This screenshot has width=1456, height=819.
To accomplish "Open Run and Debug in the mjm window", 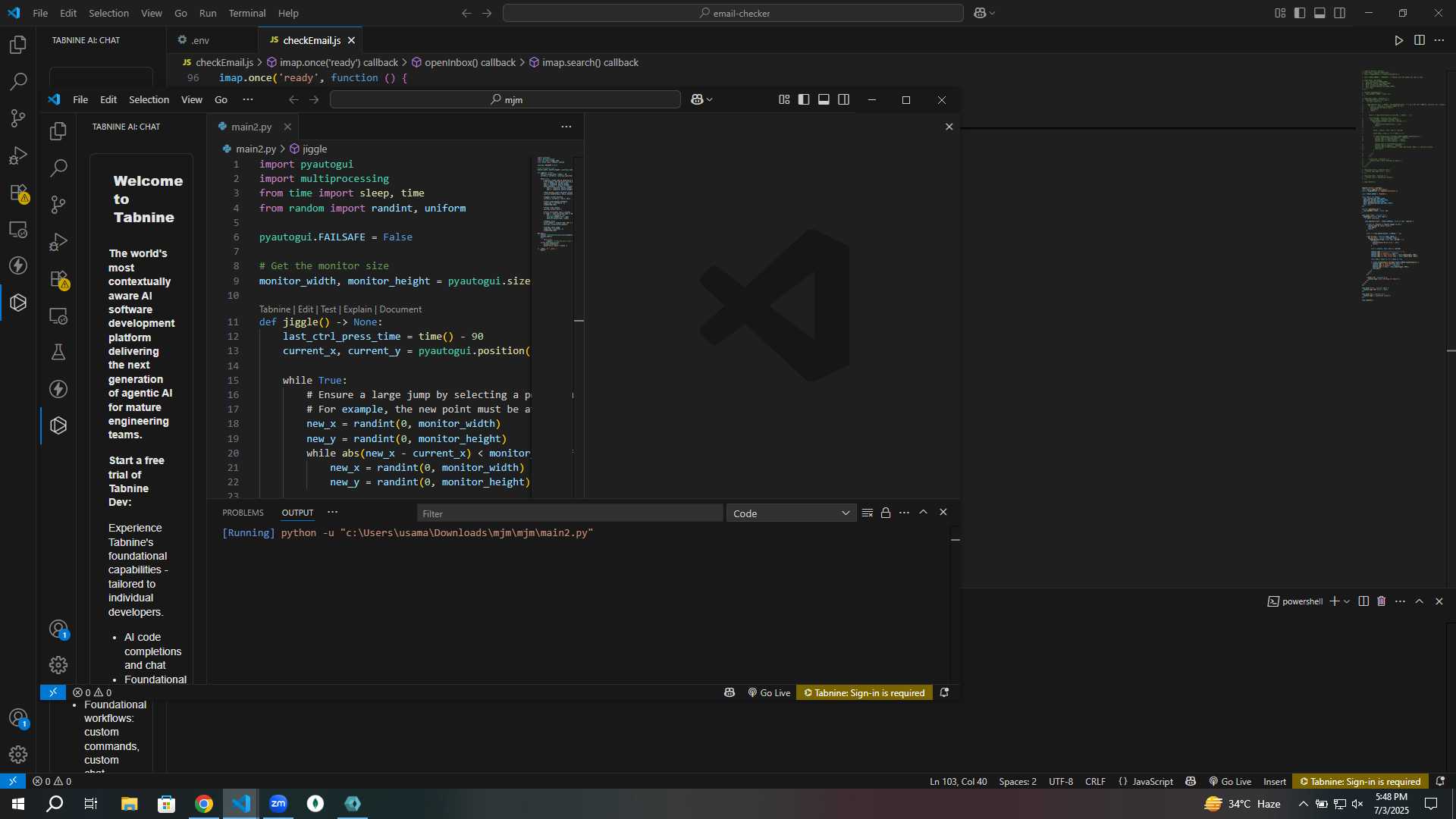I will tap(58, 242).
